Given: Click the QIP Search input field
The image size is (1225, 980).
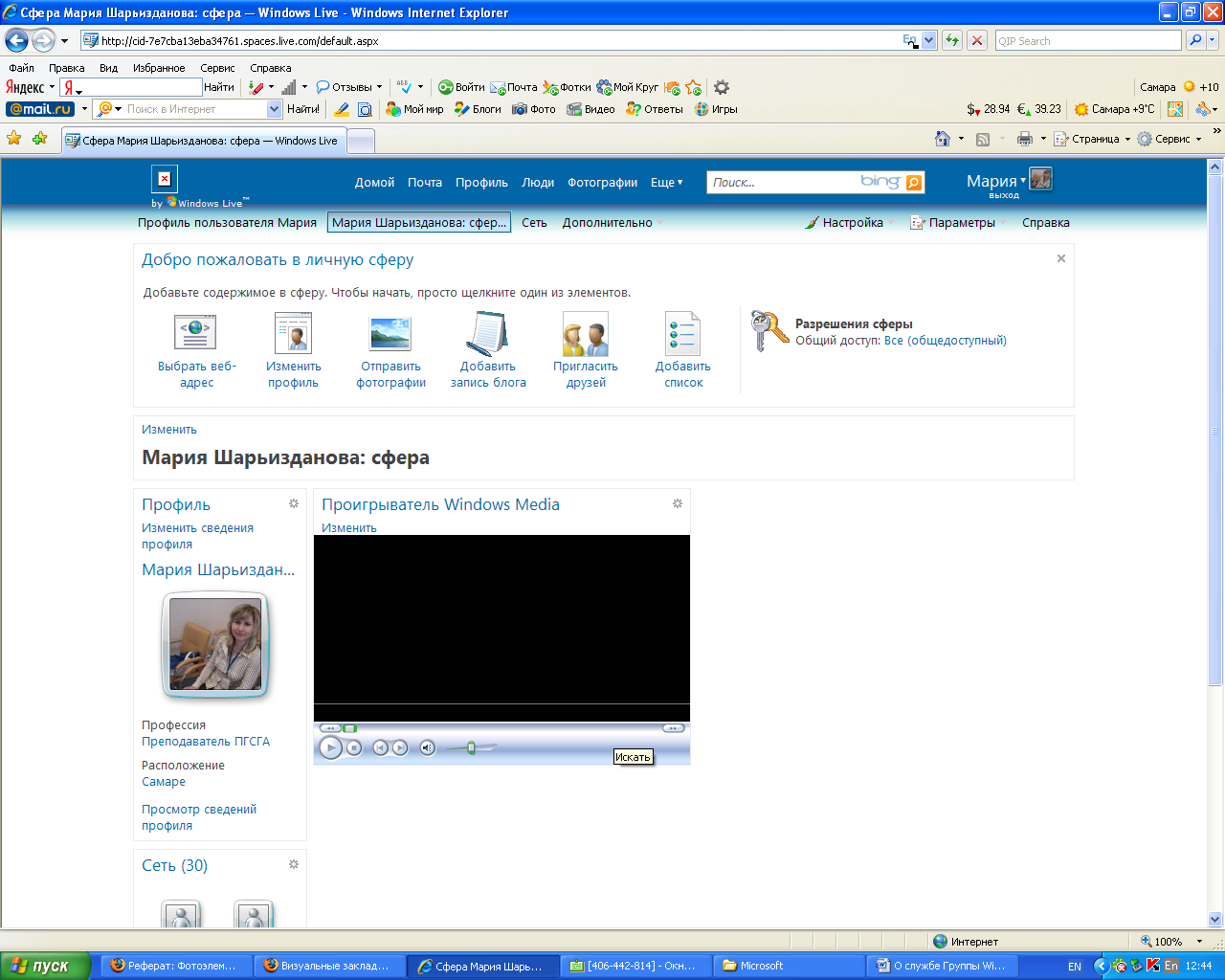Looking at the screenshot, I should [x=1088, y=40].
